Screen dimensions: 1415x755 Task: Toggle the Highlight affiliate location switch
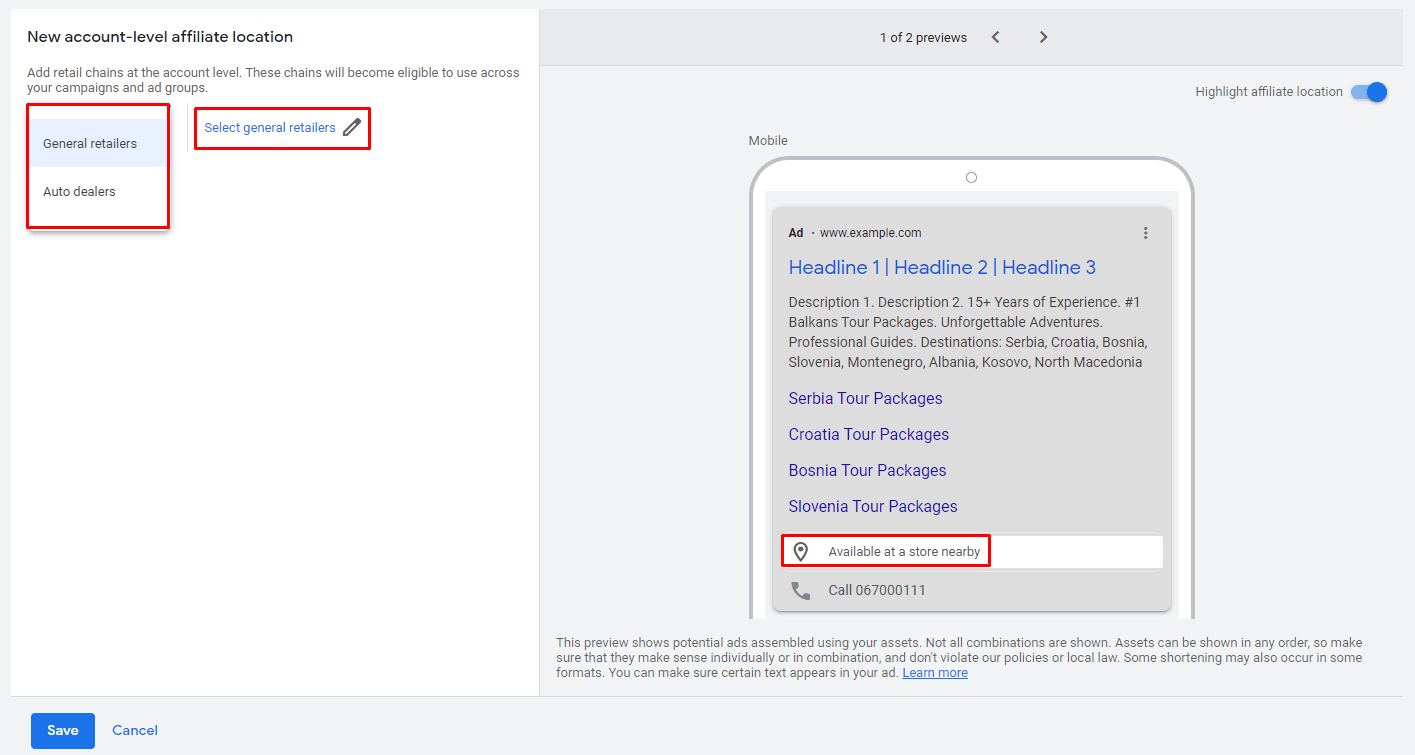pyautogui.click(x=1369, y=92)
